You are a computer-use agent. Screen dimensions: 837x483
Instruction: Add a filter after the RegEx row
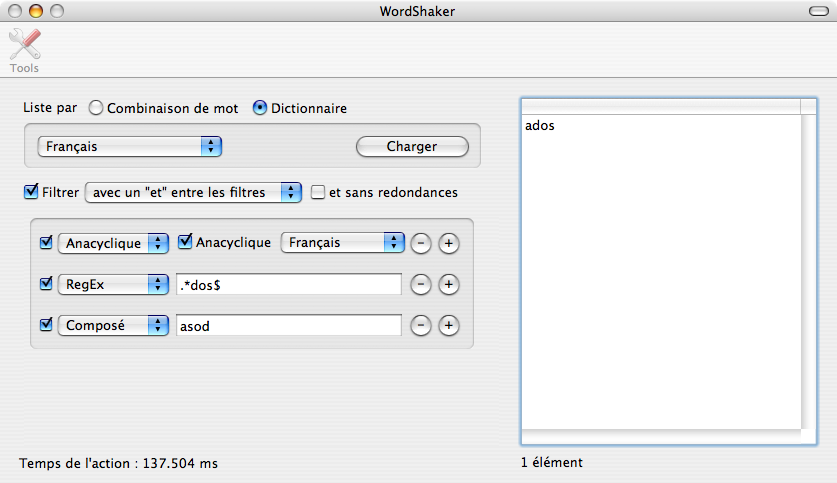pyautogui.click(x=449, y=284)
